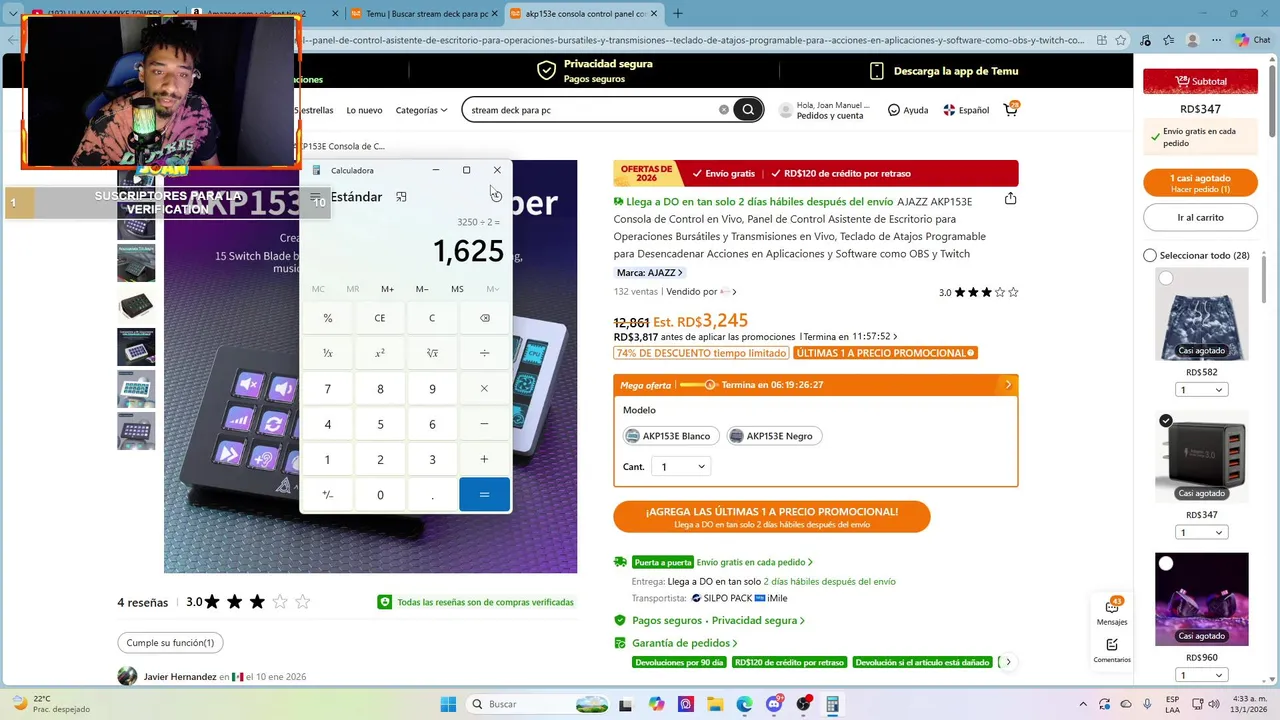This screenshot has width=1280, height=720.
Task: Open Mensajes chat icon
Action: coord(1112,611)
